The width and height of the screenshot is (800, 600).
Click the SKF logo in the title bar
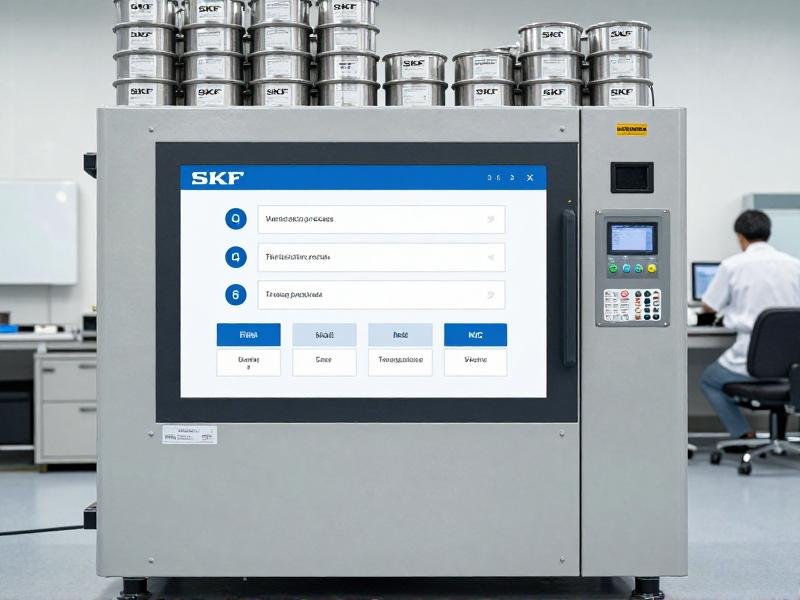[218, 178]
